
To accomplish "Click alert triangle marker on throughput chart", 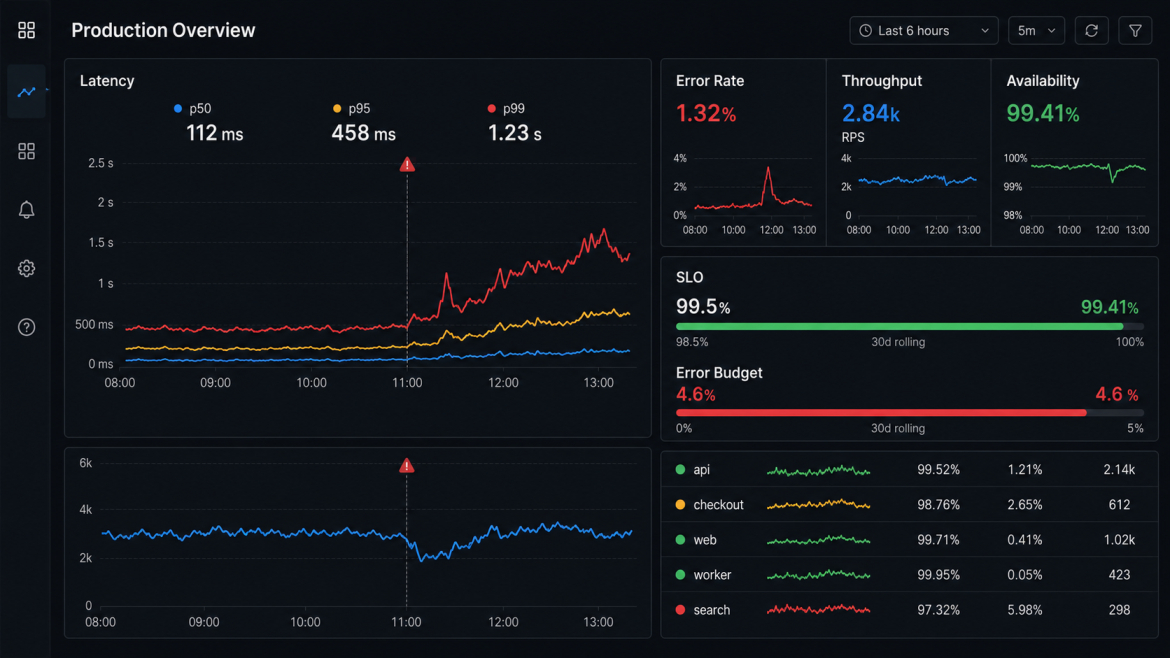I will (x=406, y=466).
